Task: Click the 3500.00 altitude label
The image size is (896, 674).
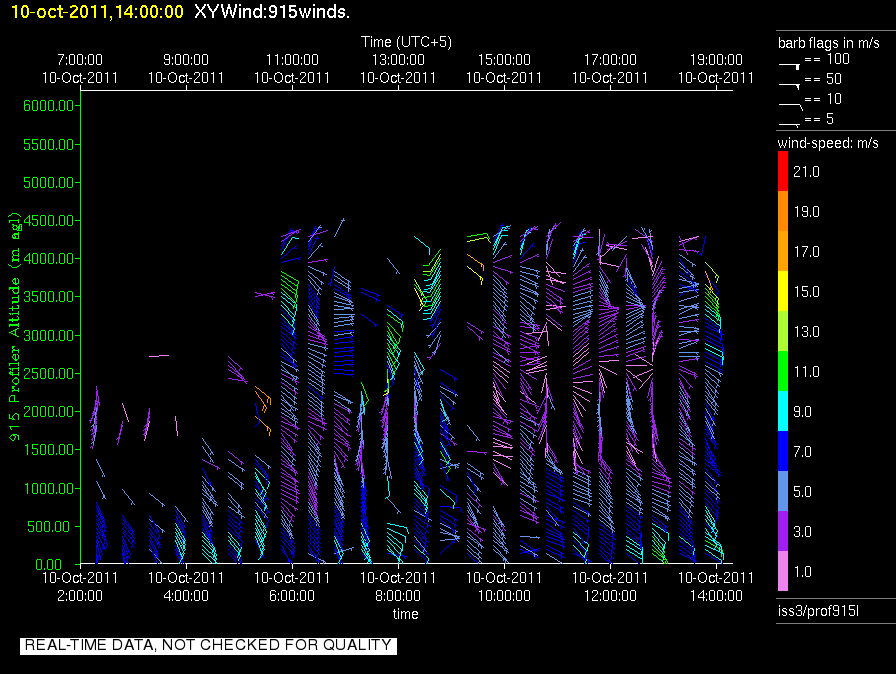Action: (49, 296)
